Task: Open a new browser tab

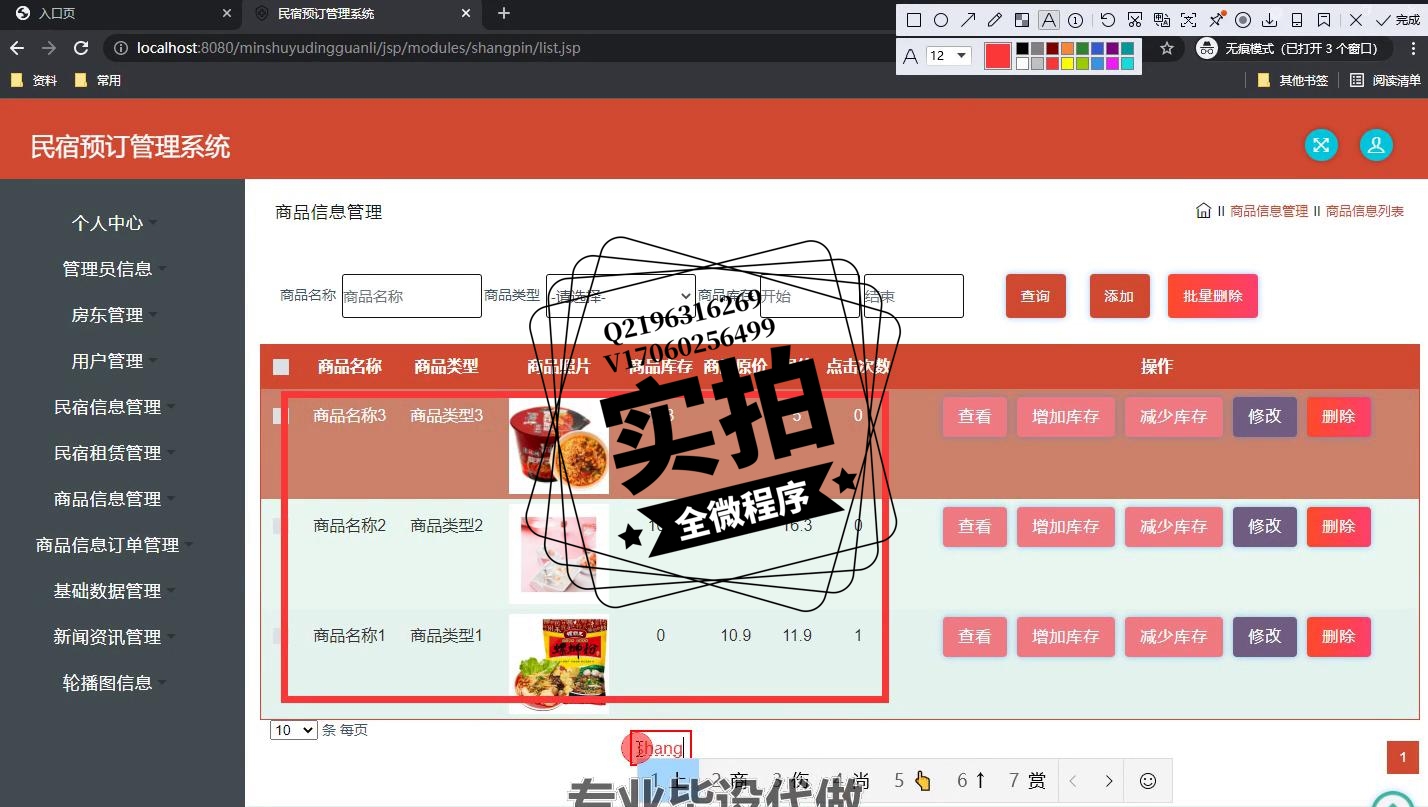Action: pyautogui.click(x=504, y=13)
